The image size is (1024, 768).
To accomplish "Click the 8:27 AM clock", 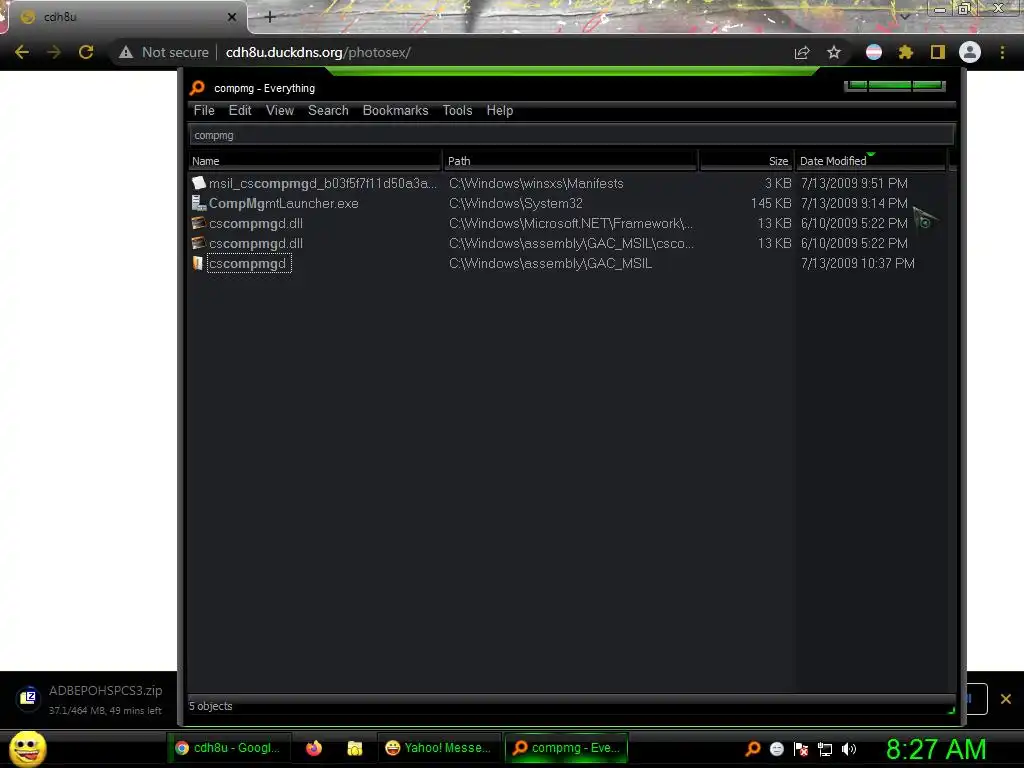I will (936, 749).
